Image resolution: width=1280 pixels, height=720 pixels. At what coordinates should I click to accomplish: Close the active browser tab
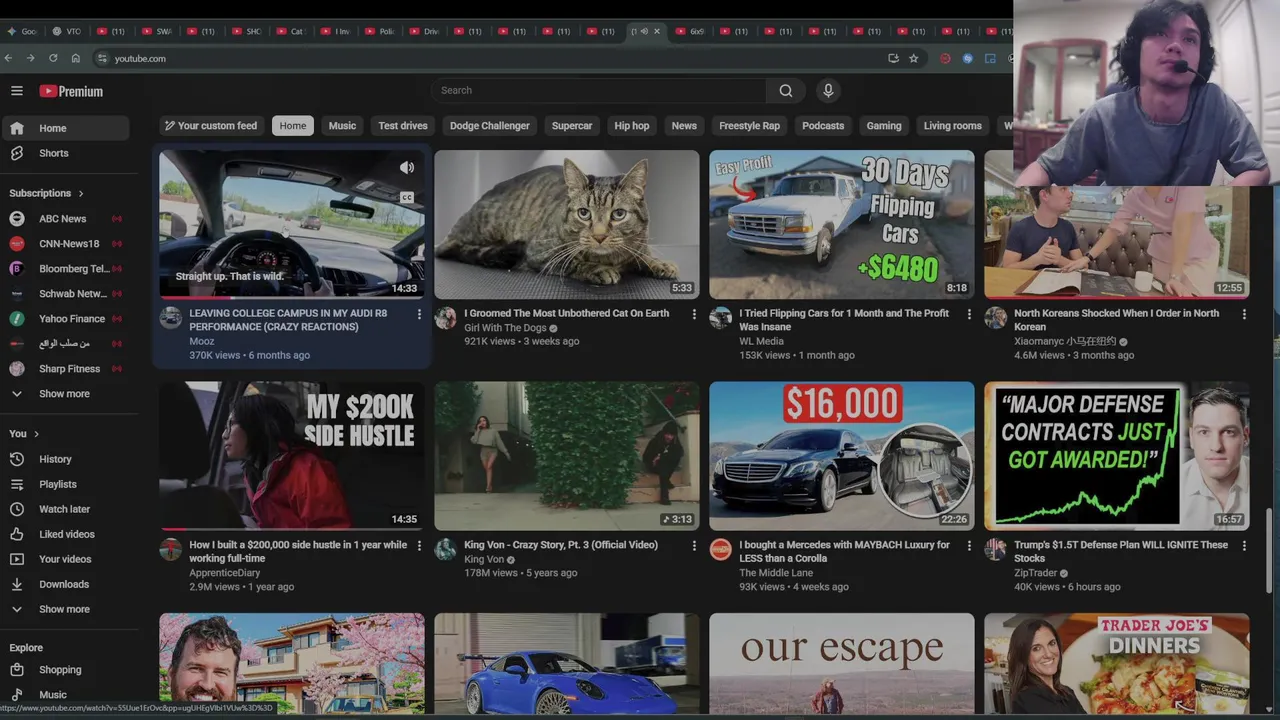[657, 31]
